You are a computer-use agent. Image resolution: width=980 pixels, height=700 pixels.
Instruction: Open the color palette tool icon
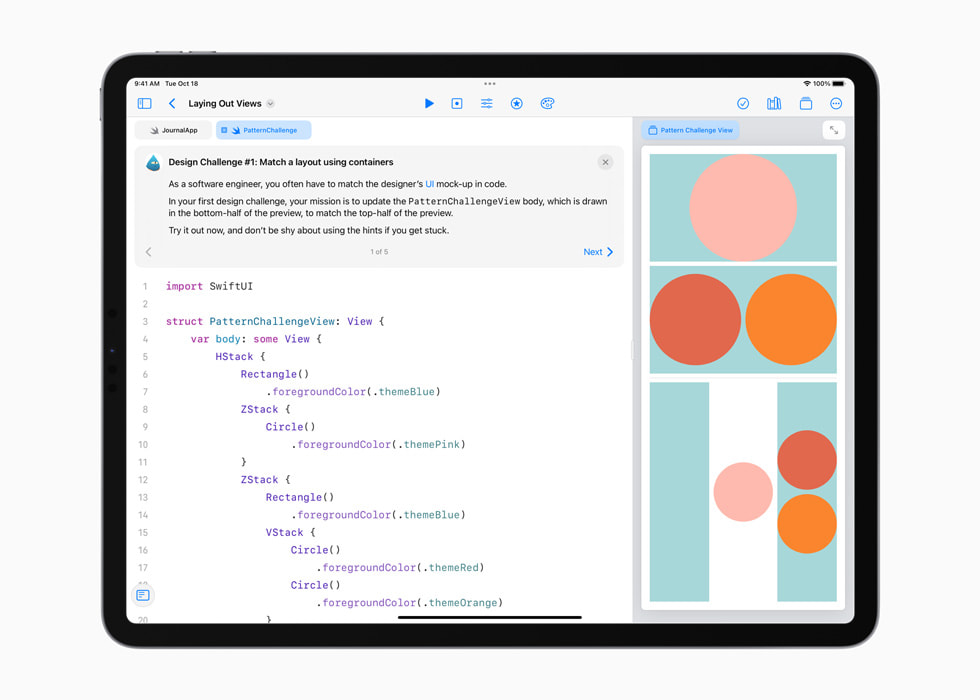point(547,103)
